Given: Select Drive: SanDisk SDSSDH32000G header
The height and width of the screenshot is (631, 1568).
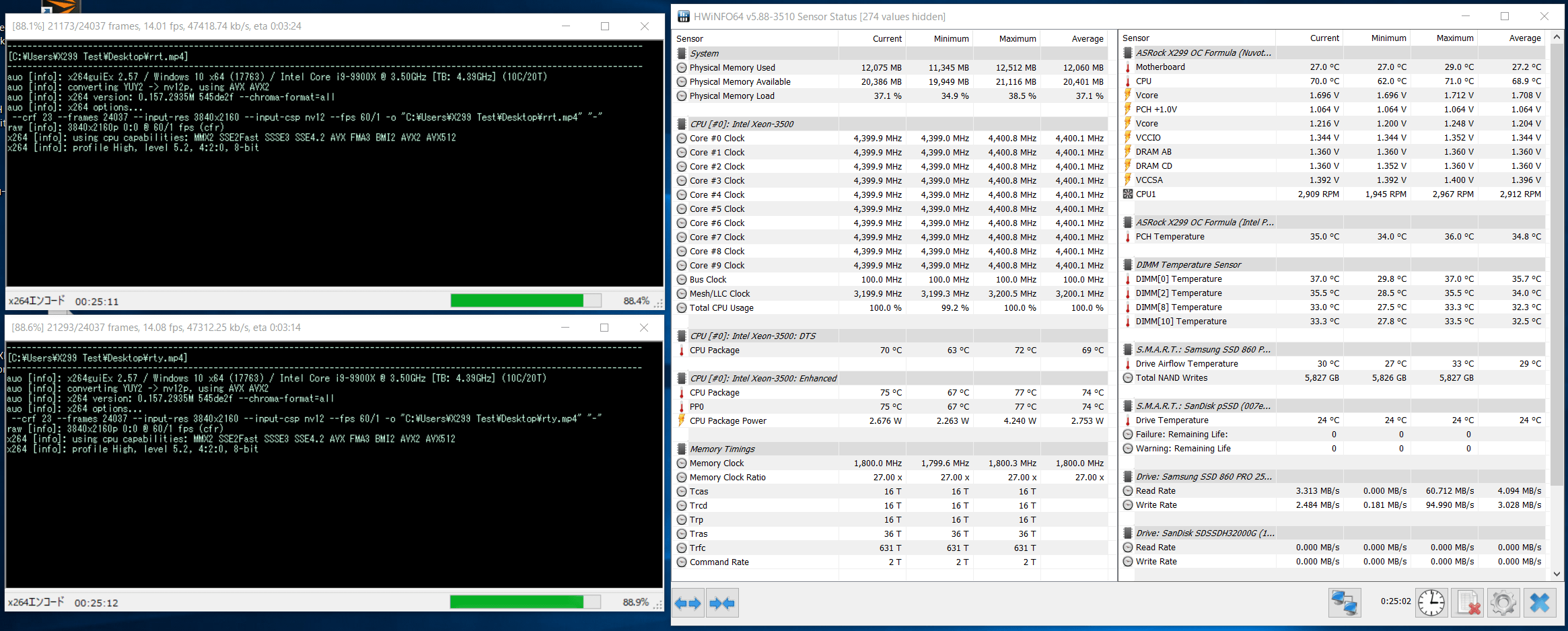Looking at the screenshot, I should (x=1205, y=533).
